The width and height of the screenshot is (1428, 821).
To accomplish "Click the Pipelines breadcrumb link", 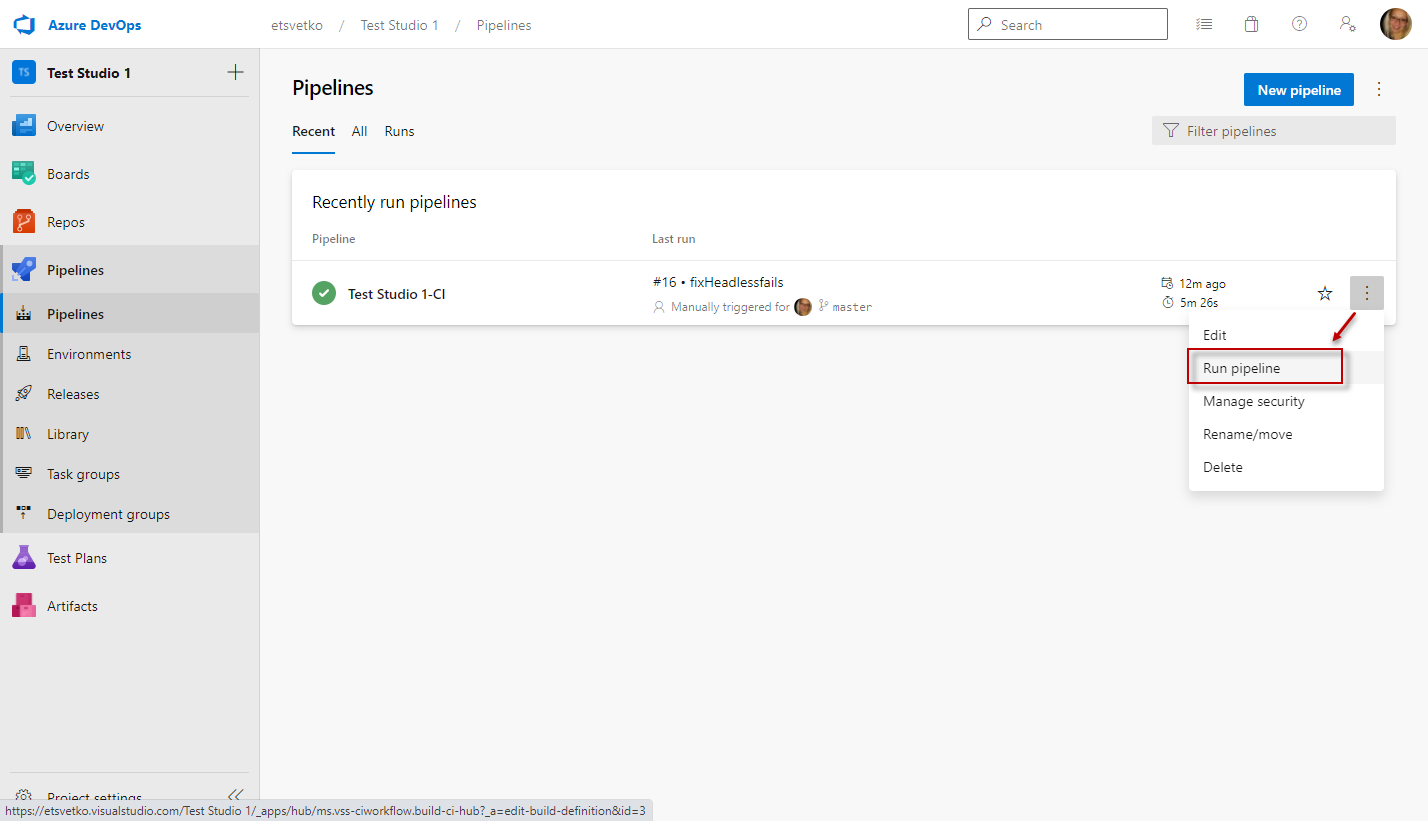I will pyautogui.click(x=504, y=25).
